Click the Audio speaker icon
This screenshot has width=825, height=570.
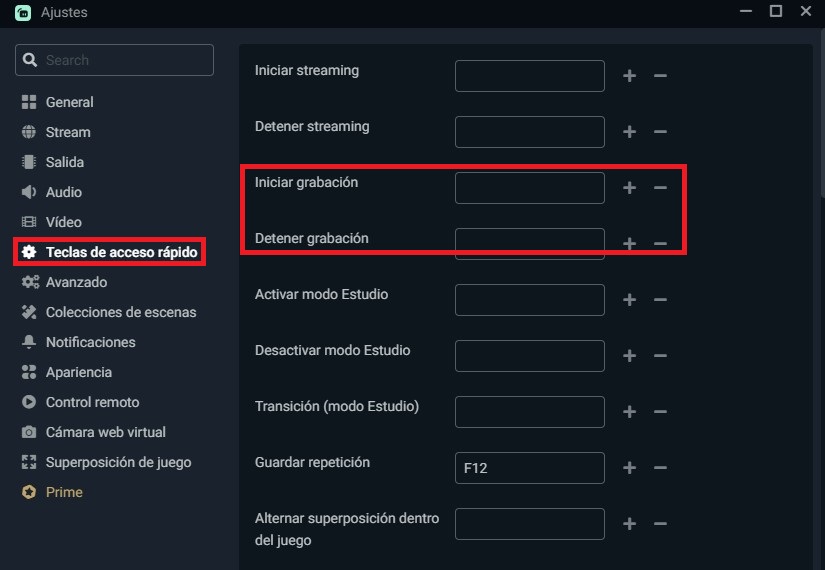click(29, 192)
